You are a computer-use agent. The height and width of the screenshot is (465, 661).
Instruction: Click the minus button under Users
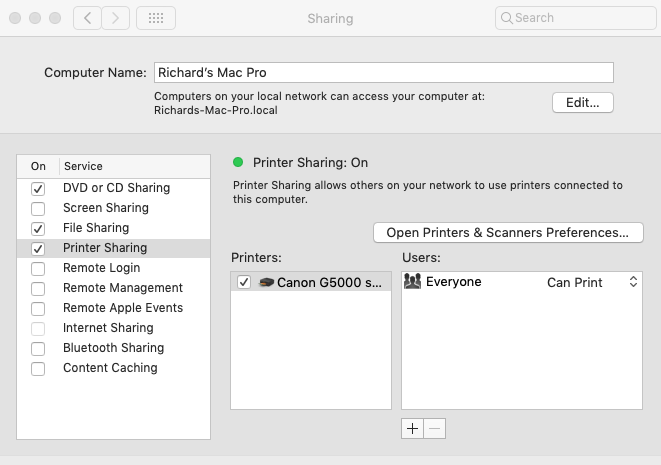click(x=435, y=429)
